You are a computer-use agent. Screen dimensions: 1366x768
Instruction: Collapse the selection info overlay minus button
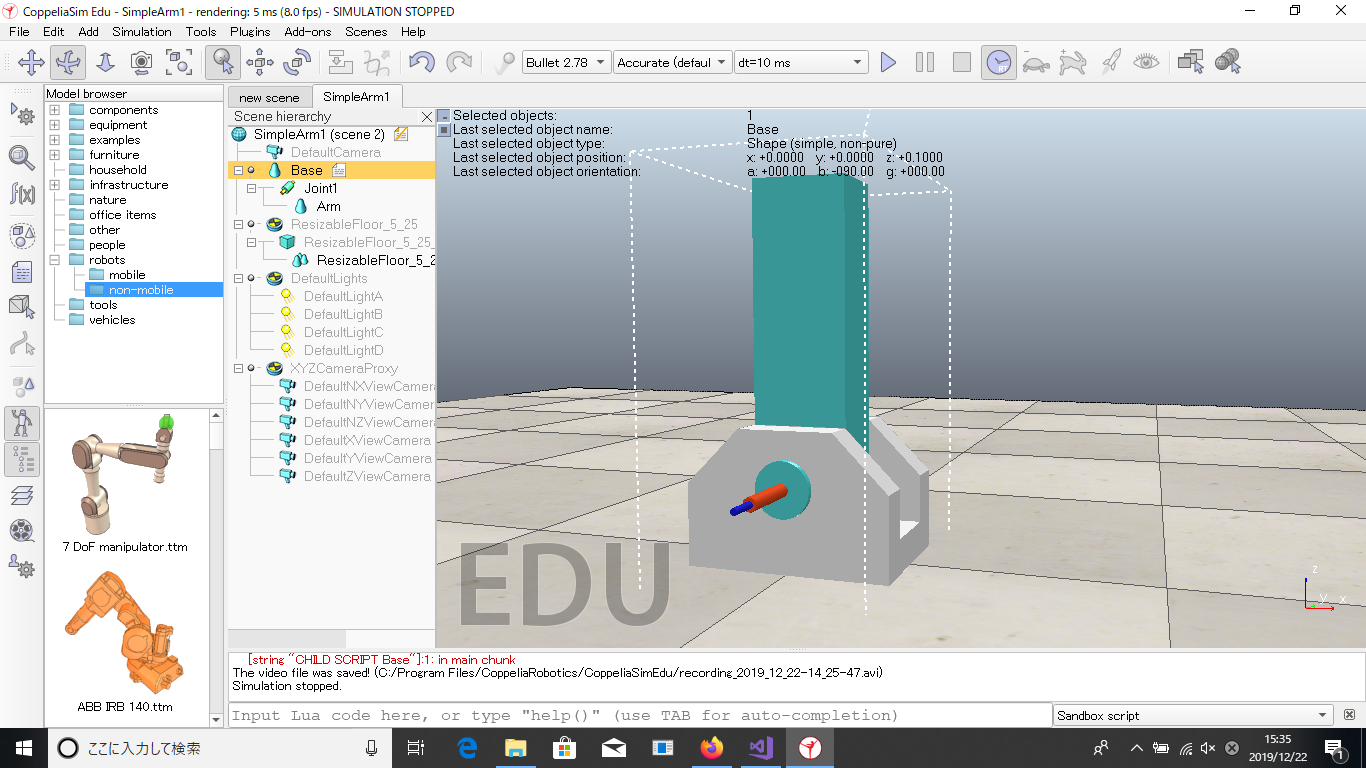(444, 116)
